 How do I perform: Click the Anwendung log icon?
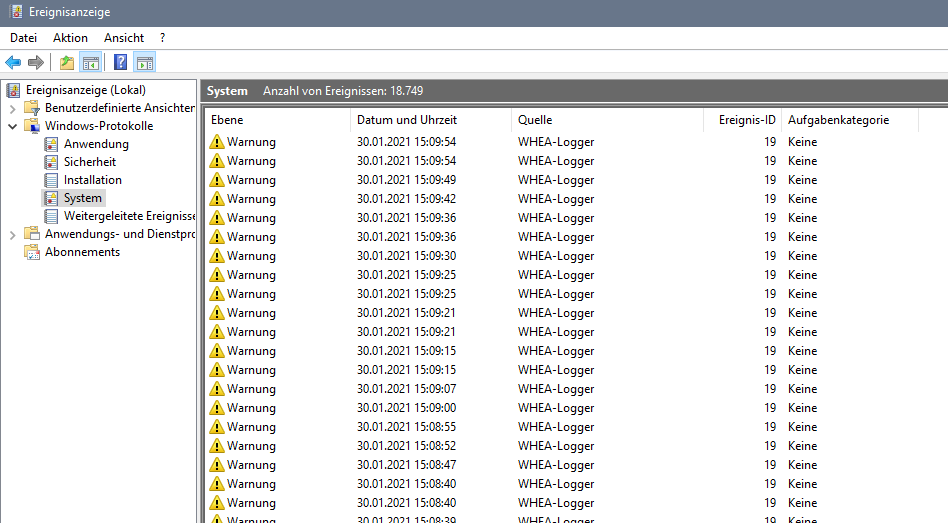coord(51,144)
